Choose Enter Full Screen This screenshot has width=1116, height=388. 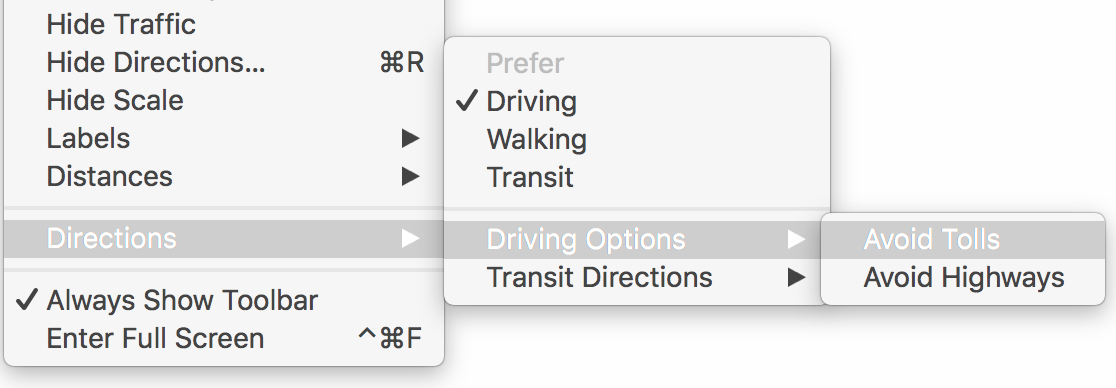coord(223,338)
